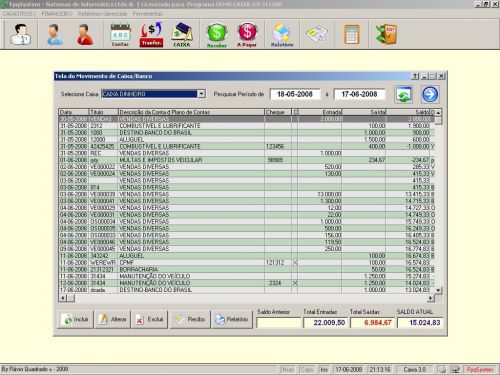Select the BORRACHARIA row

(247, 269)
